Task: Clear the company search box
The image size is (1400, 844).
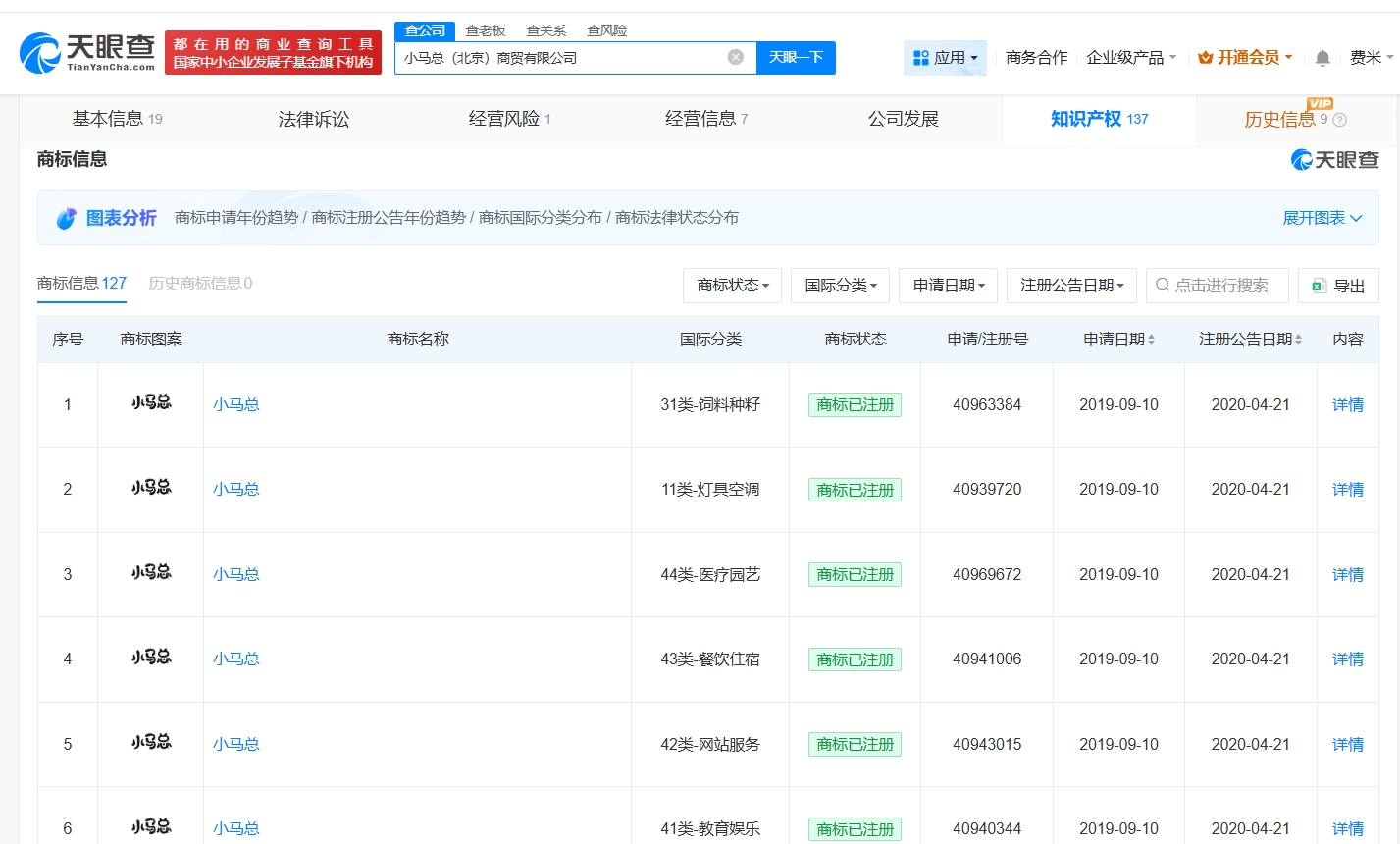Action: (736, 57)
